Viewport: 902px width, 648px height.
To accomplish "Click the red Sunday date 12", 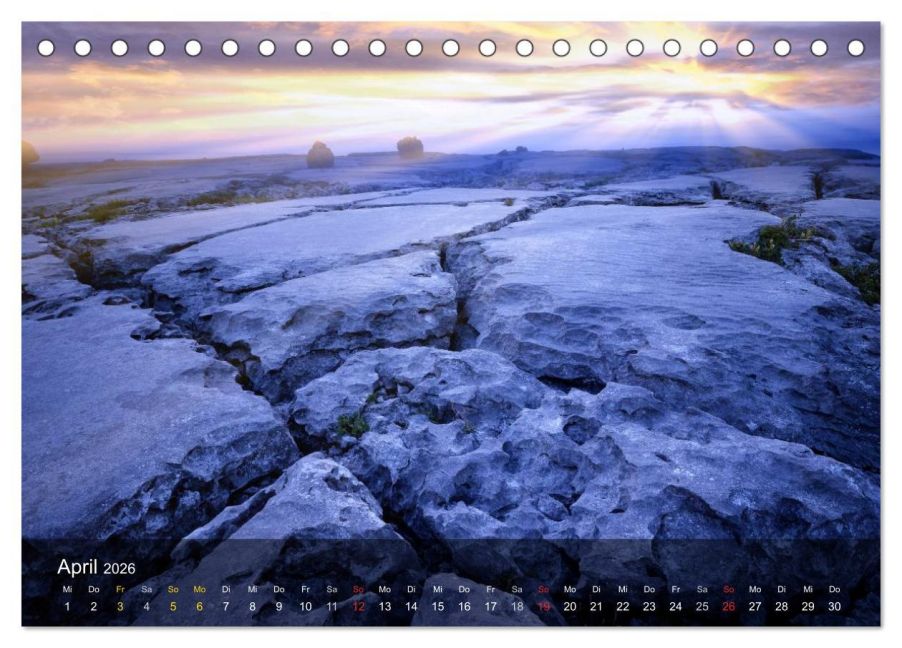I will [x=358, y=606].
